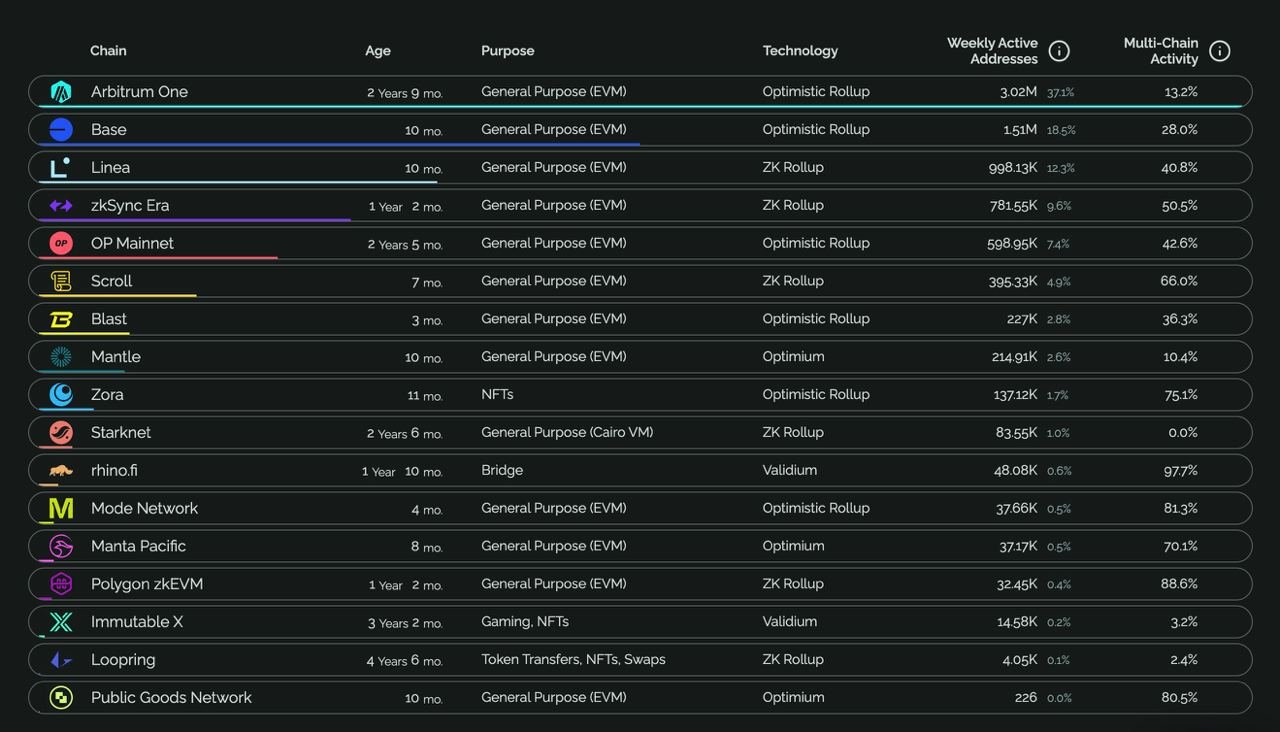Sort by Age column header

378,51
